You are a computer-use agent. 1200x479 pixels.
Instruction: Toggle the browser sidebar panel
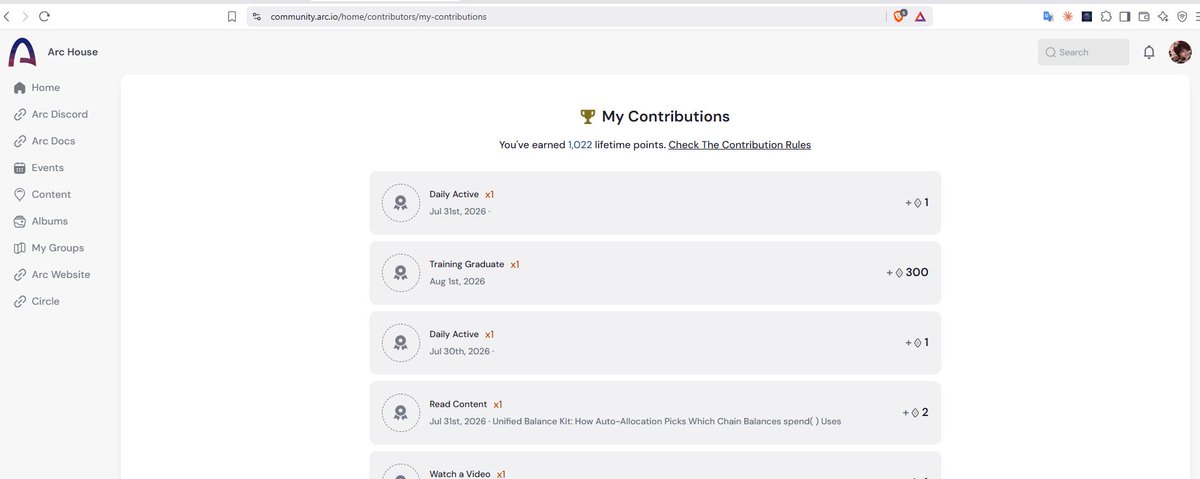pyautogui.click(x=1125, y=16)
